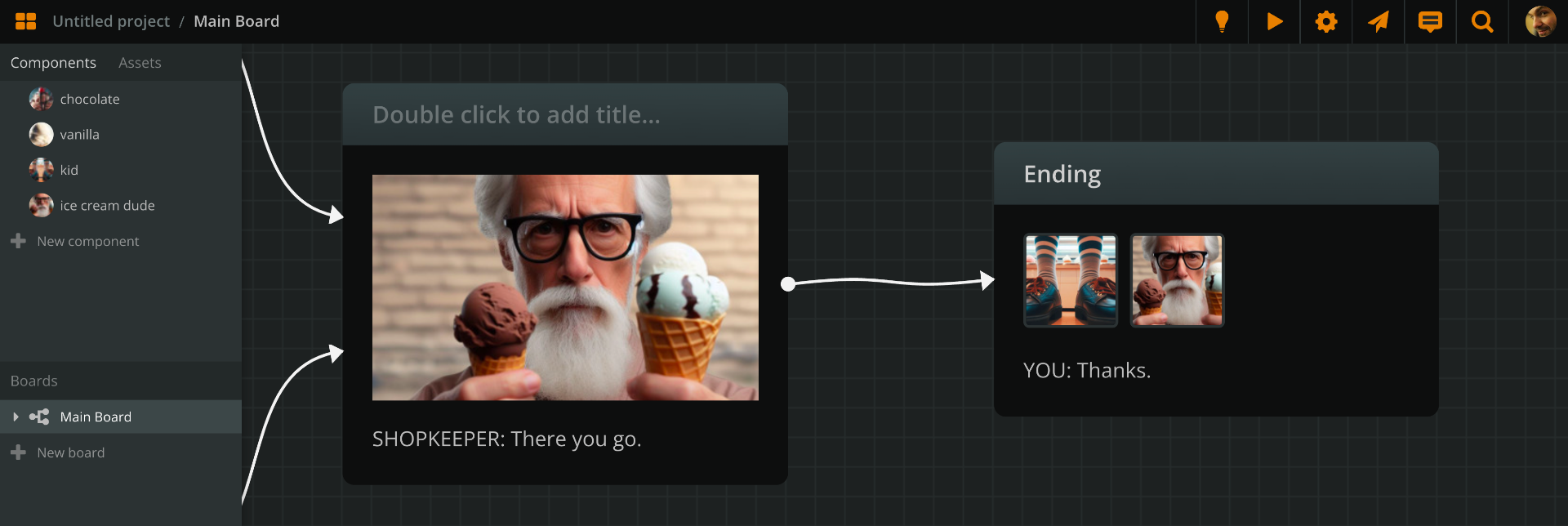
Task: Add a New component
Action: (x=87, y=241)
